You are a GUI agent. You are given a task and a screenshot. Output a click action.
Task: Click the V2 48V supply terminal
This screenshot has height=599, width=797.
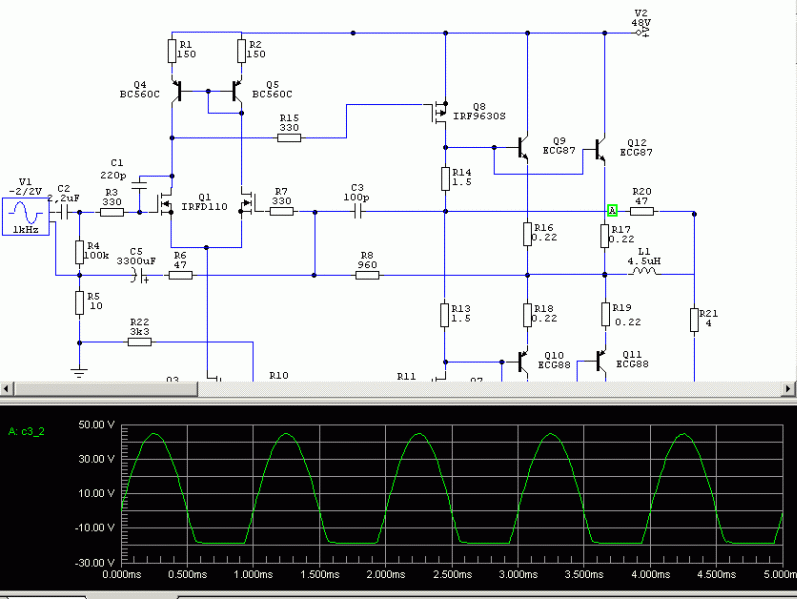pos(642,32)
